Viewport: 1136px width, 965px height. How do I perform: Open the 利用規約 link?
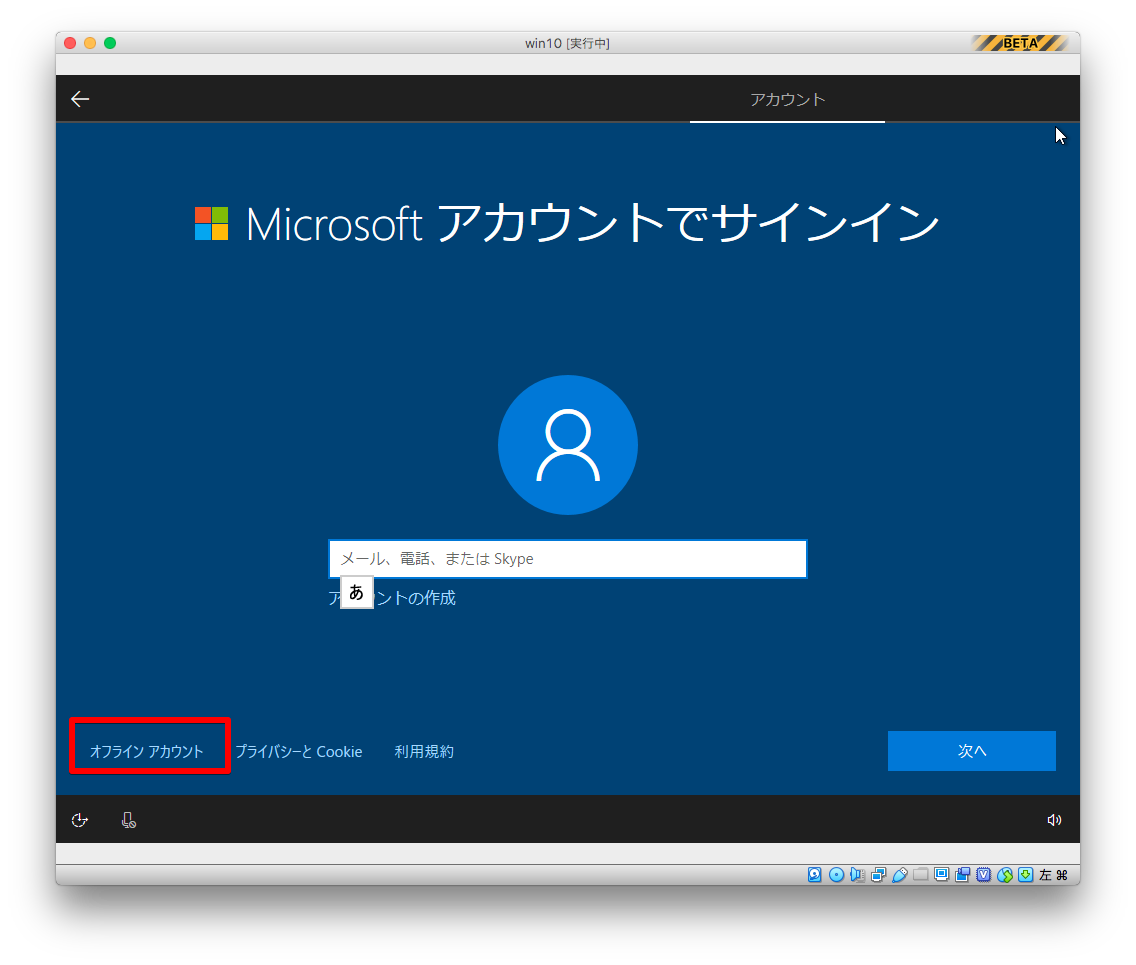click(x=424, y=751)
